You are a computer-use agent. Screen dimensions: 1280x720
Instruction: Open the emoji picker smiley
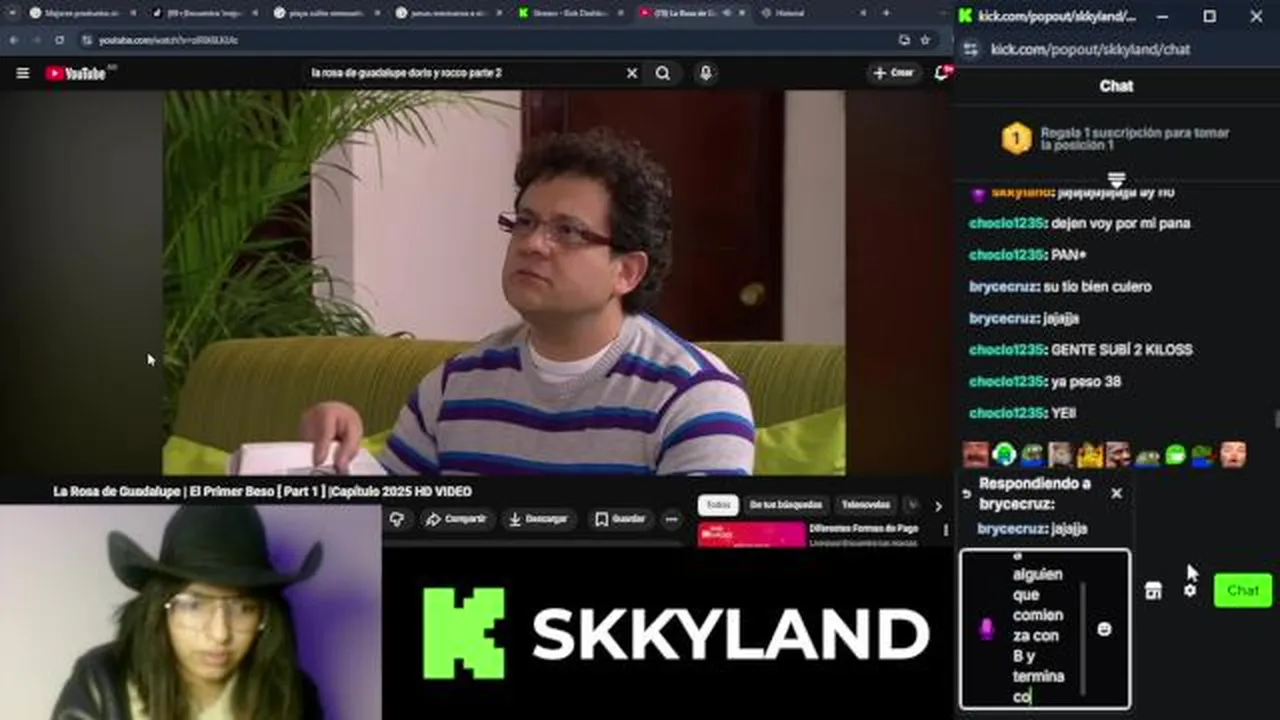coord(1104,629)
